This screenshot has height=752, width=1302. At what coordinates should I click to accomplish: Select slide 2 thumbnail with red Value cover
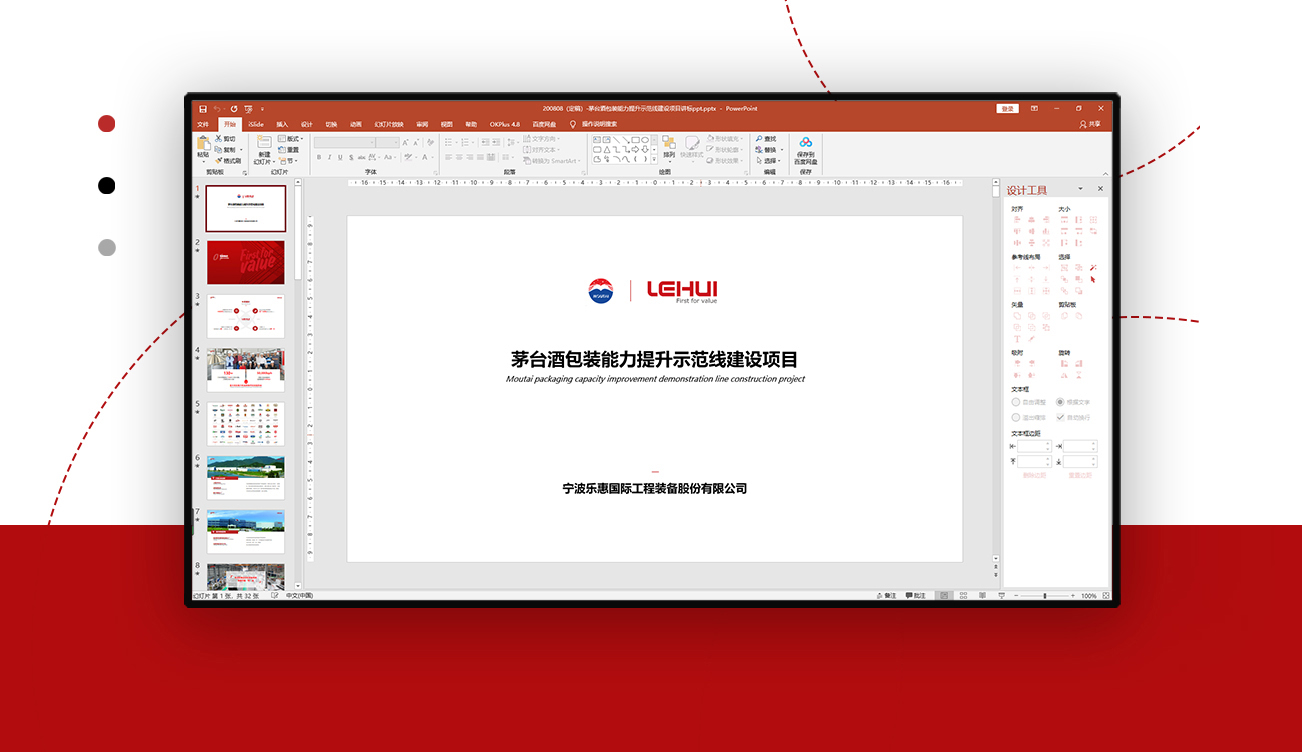coord(246,262)
